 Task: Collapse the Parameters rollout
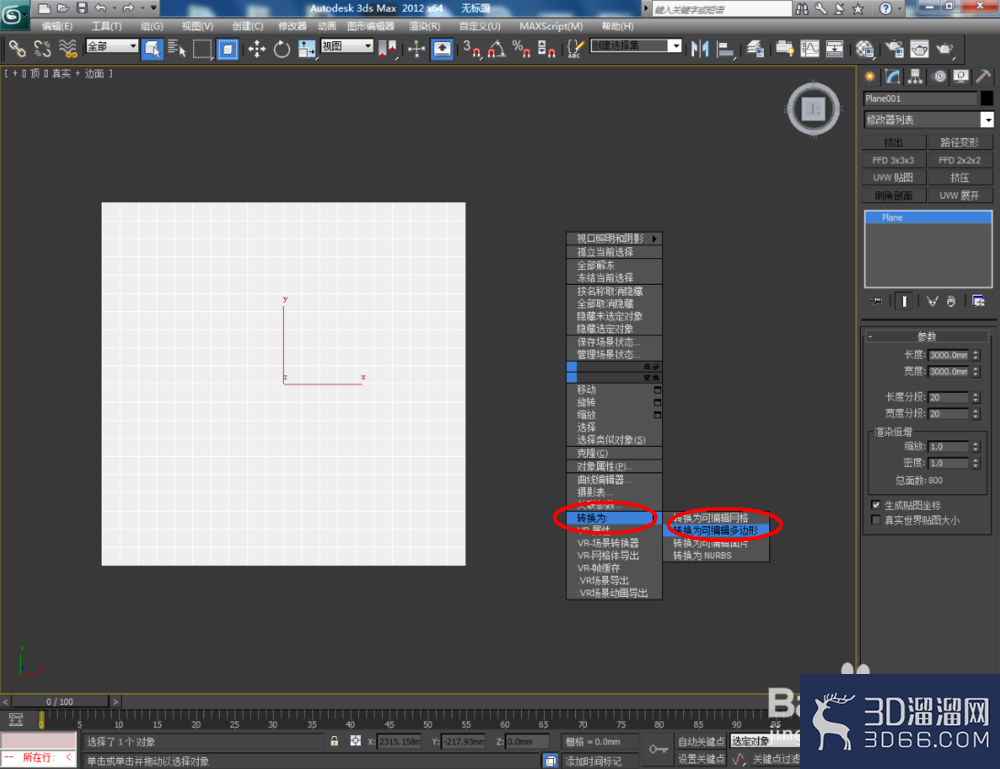point(926,336)
